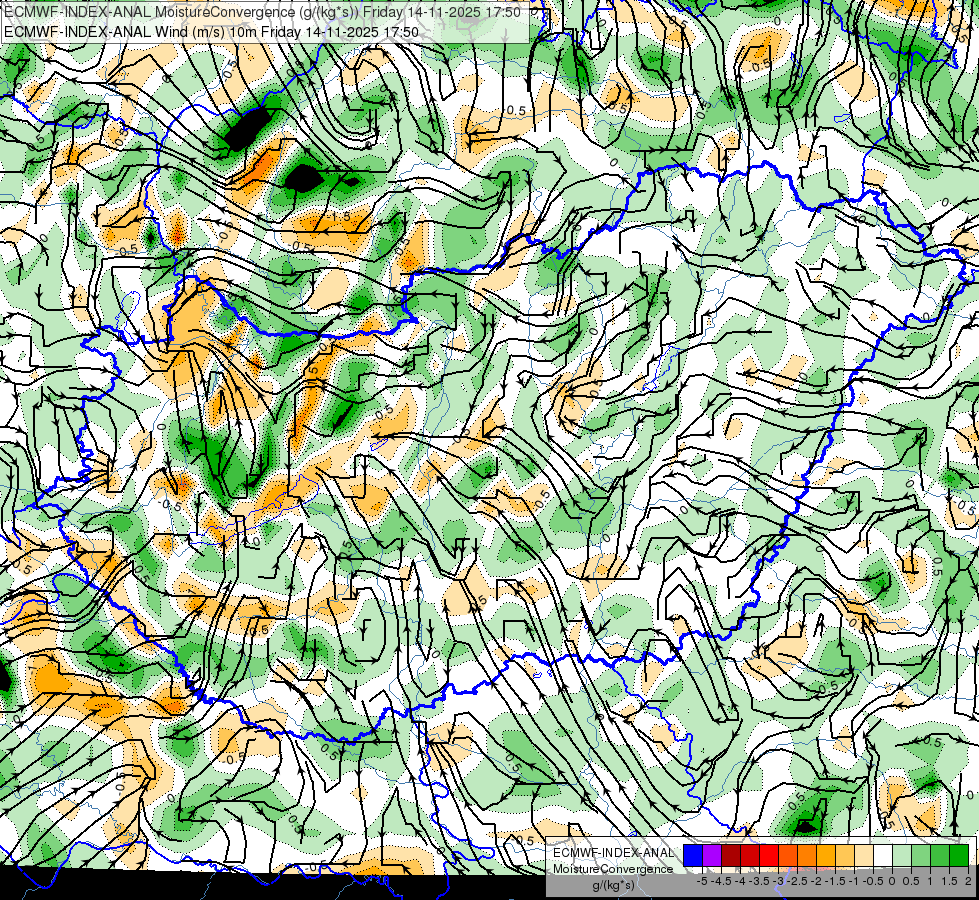Select the ECMWF-INDEX-ANAL label in the legend
Image resolution: width=979 pixels, height=900 pixels.
click(x=613, y=853)
